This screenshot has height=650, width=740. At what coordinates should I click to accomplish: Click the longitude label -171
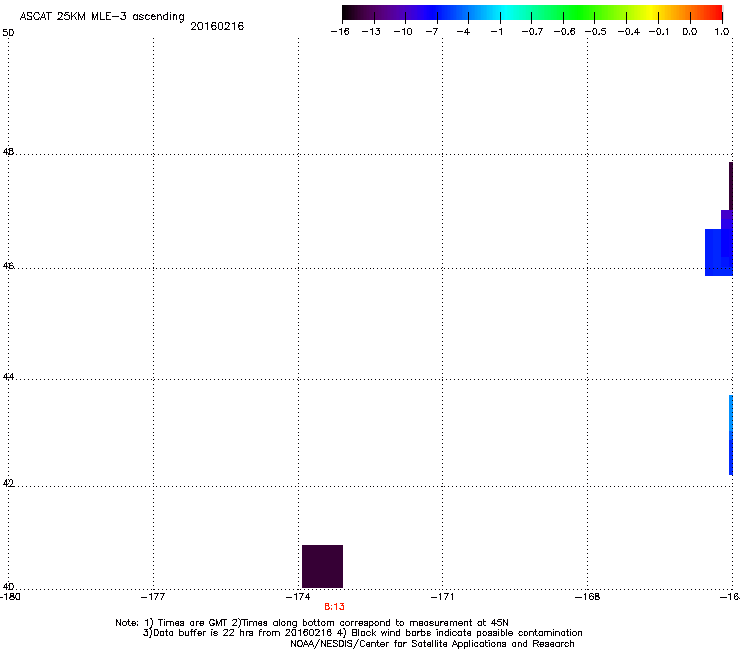click(x=443, y=597)
